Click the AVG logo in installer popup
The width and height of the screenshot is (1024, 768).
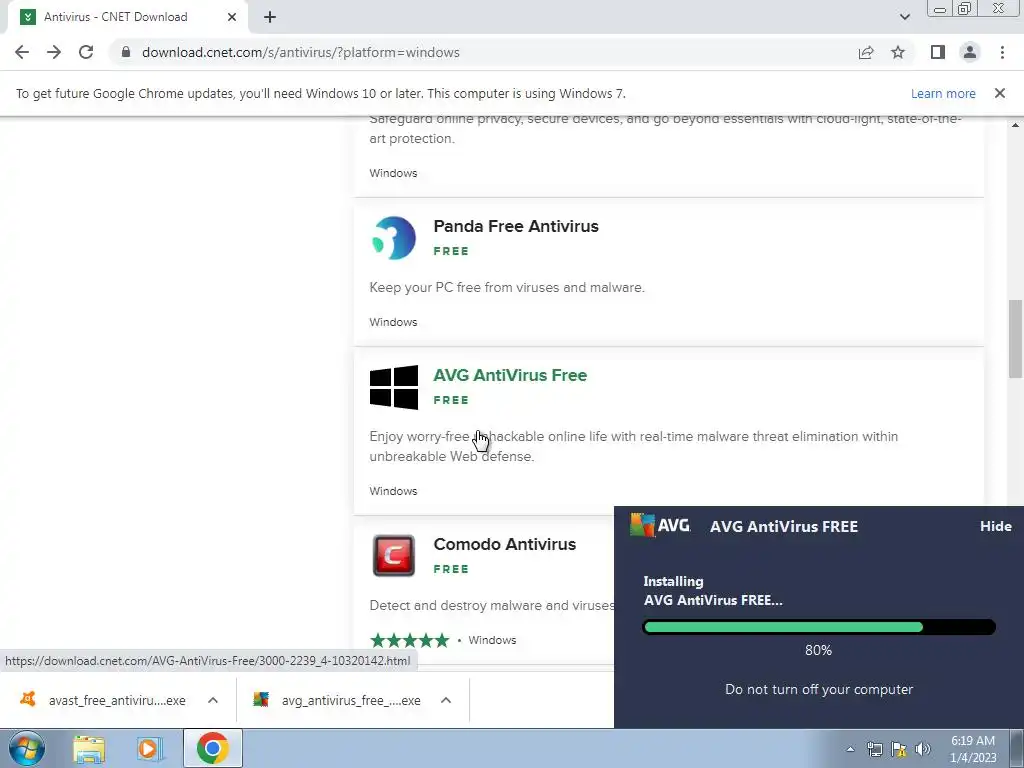click(660, 525)
